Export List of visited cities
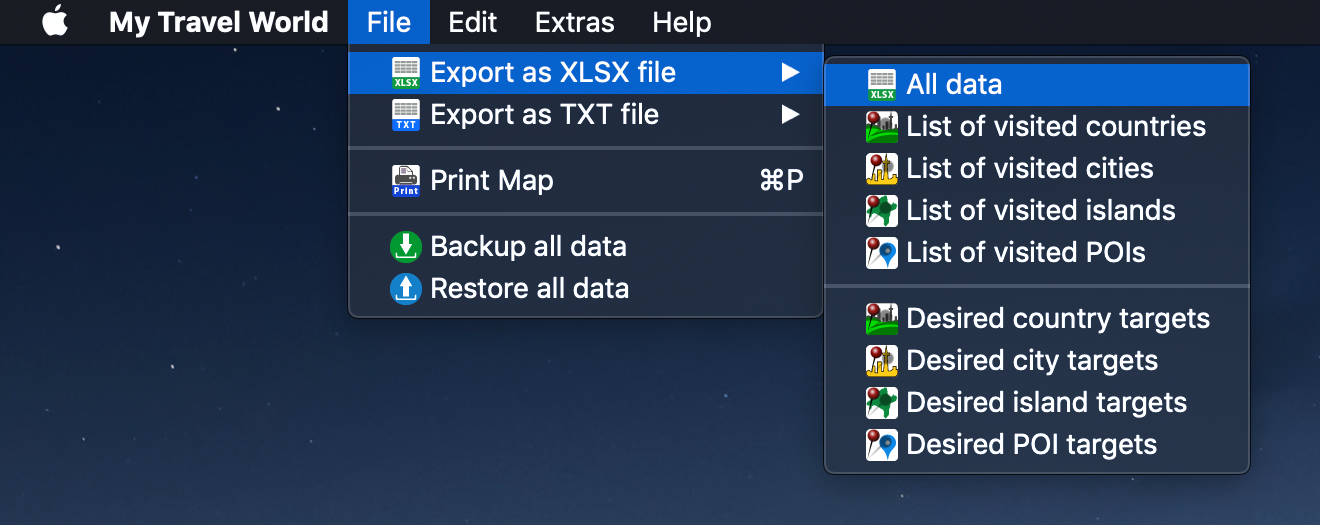Viewport: 1320px width, 525px height. coord(1037,169)
